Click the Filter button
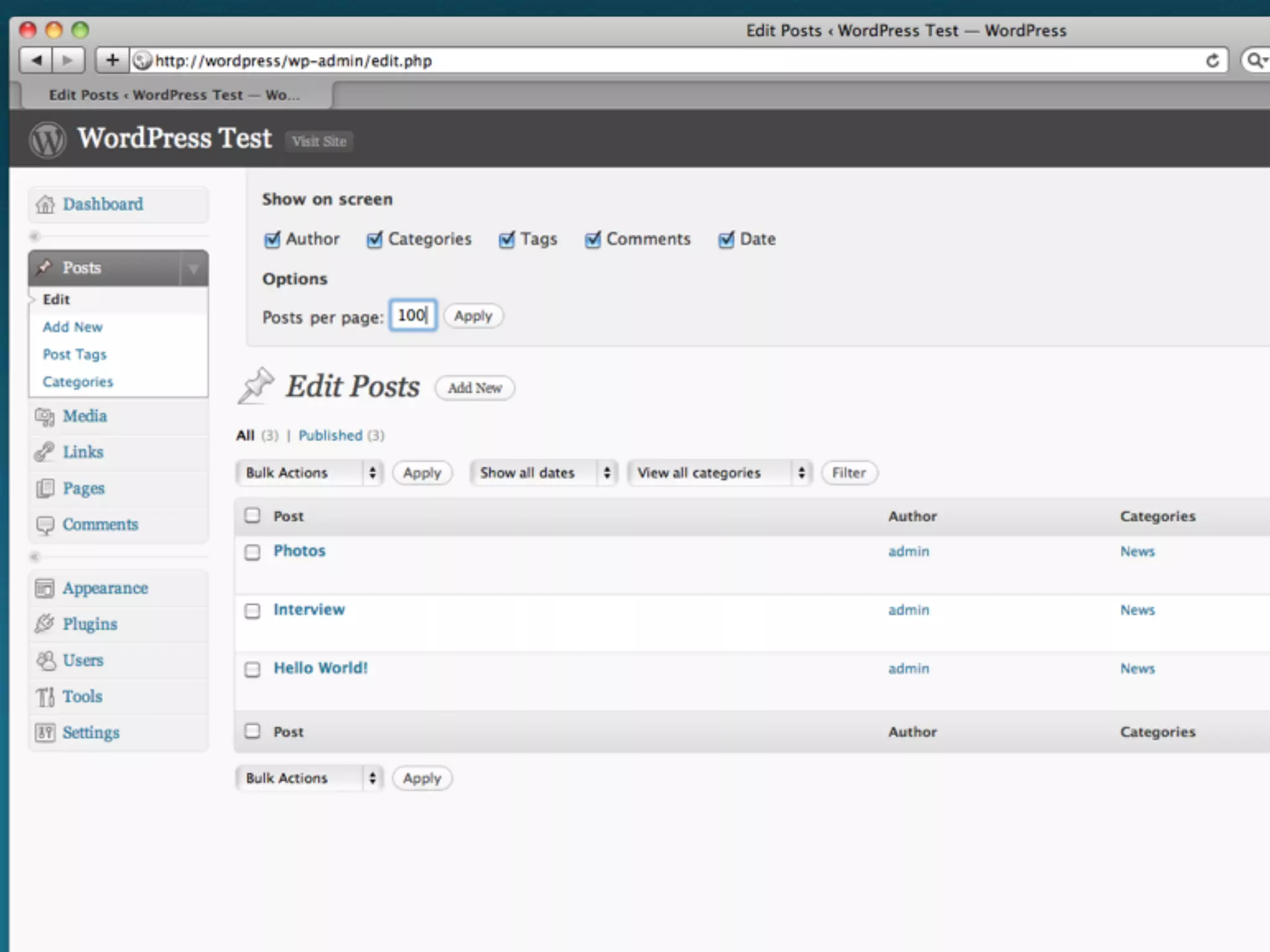1270x952 pixels. pos(848,473)
